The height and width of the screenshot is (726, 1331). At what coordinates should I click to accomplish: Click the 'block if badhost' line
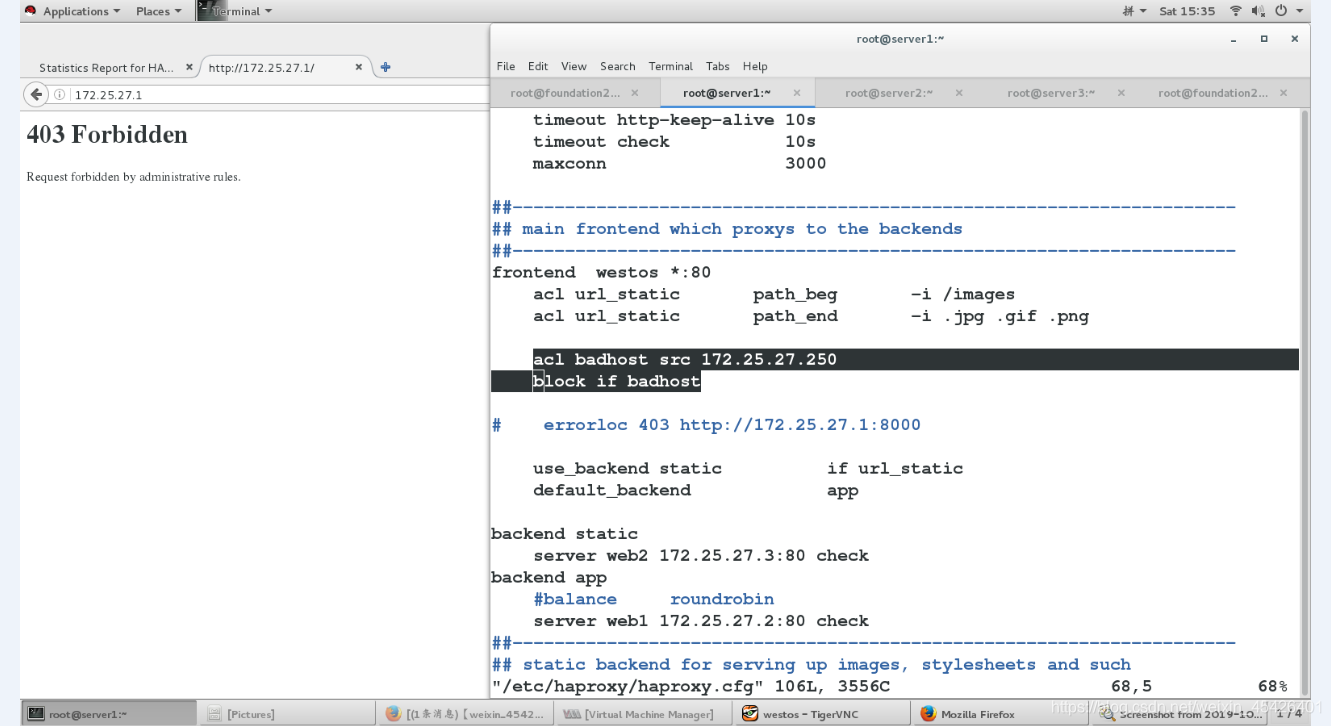point(616,381)
